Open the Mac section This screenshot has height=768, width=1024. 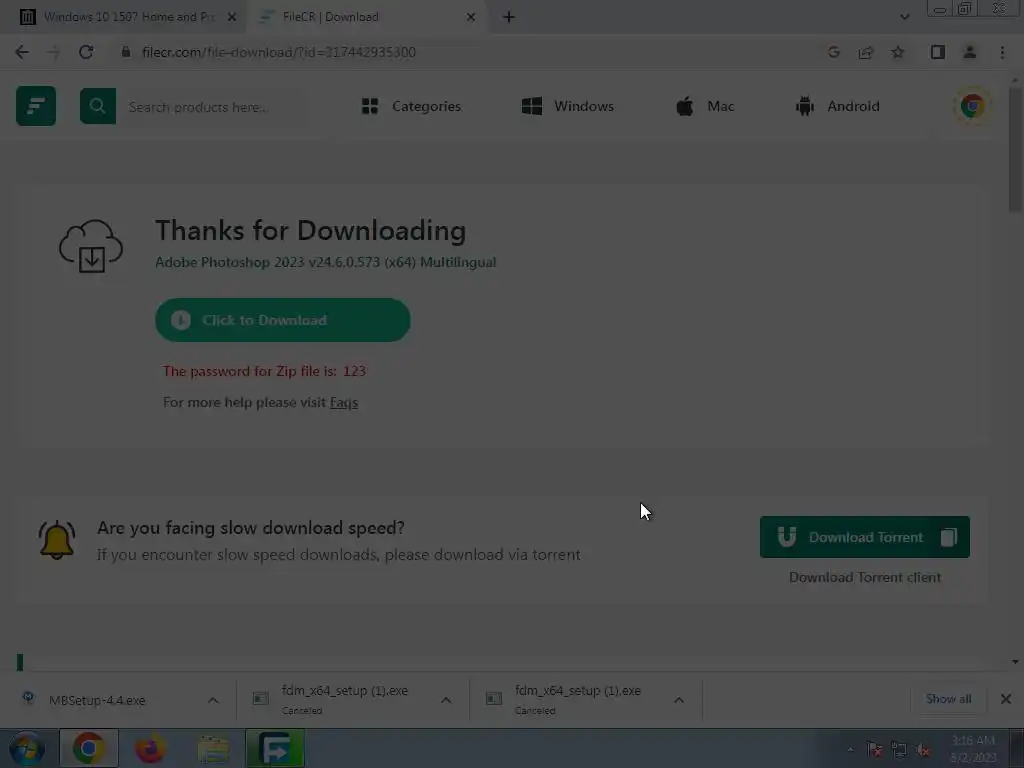click(x=705, y=106)
